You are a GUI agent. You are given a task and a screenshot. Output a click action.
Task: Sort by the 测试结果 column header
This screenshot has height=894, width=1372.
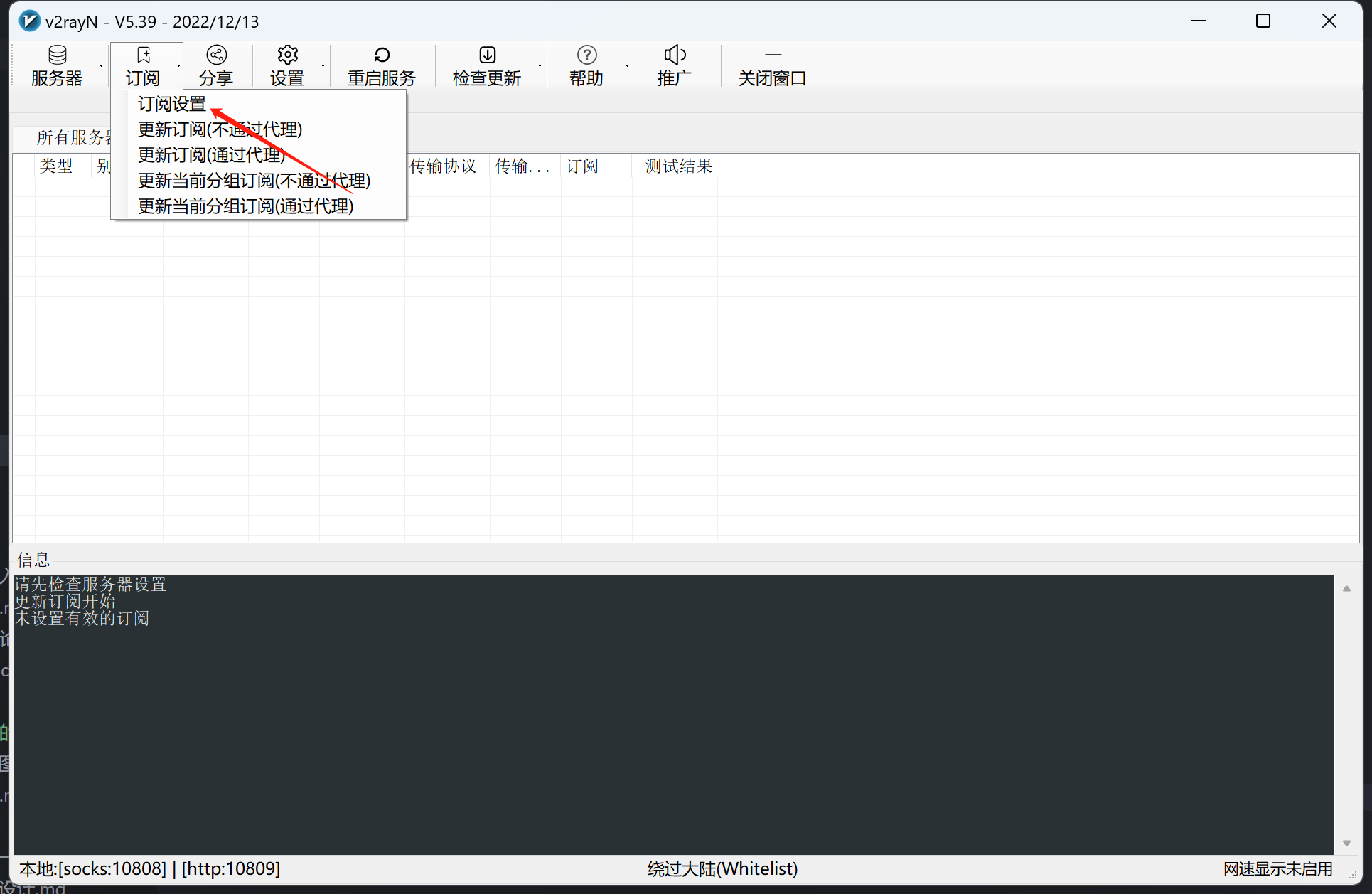point(675,166)
